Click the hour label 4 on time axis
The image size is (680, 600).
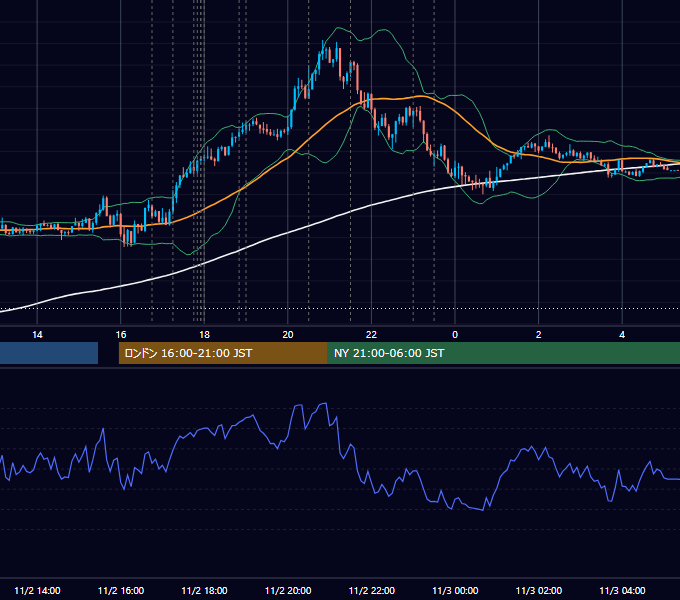(x=622, y=335)
